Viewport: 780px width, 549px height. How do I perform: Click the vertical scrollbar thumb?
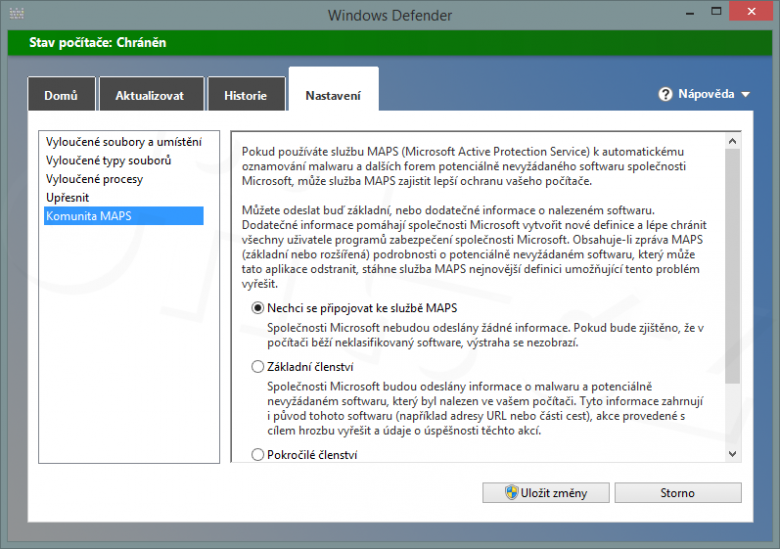[732, 266]
